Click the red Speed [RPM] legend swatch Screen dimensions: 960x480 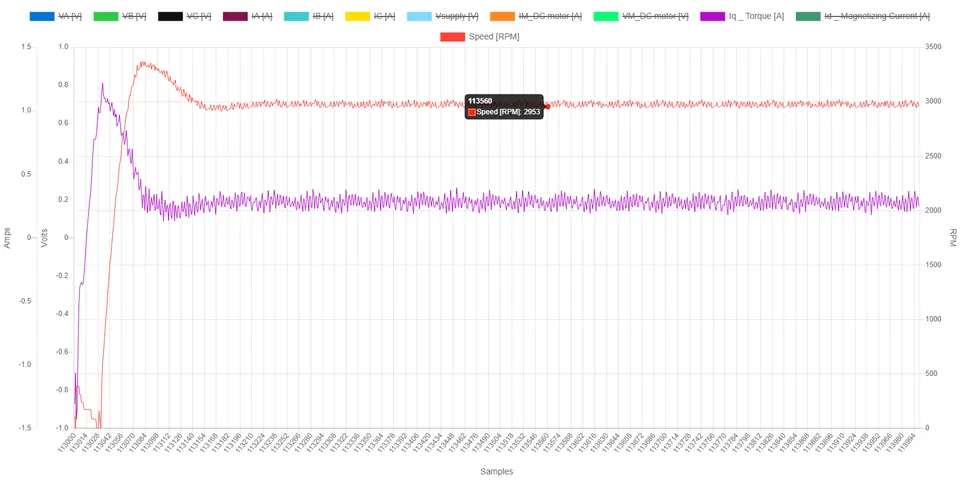pyautogui.click(x=452, y=37)
